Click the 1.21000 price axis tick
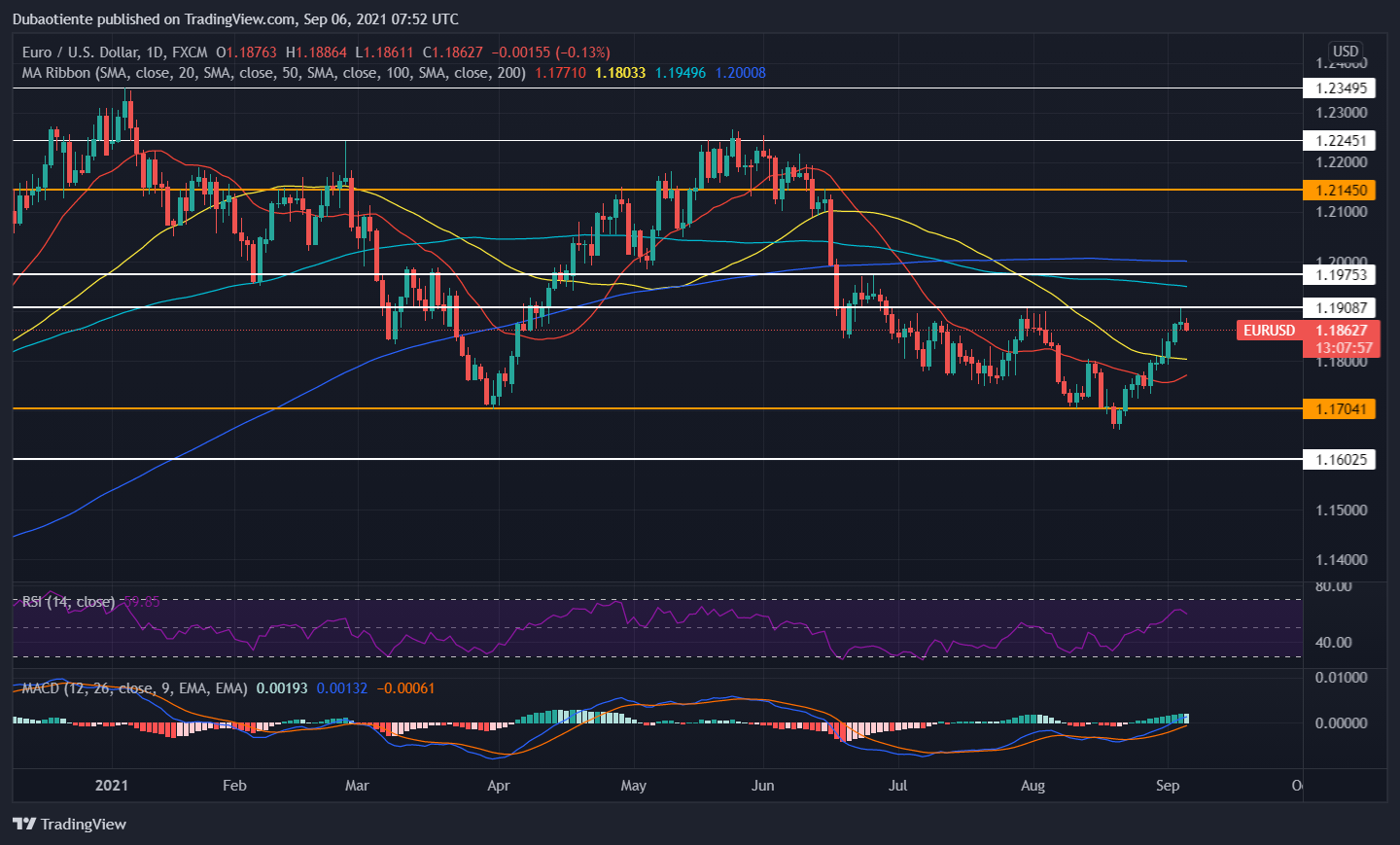Image resolution: width=1400 pixels, height=845 pixels. point(1341,211)
